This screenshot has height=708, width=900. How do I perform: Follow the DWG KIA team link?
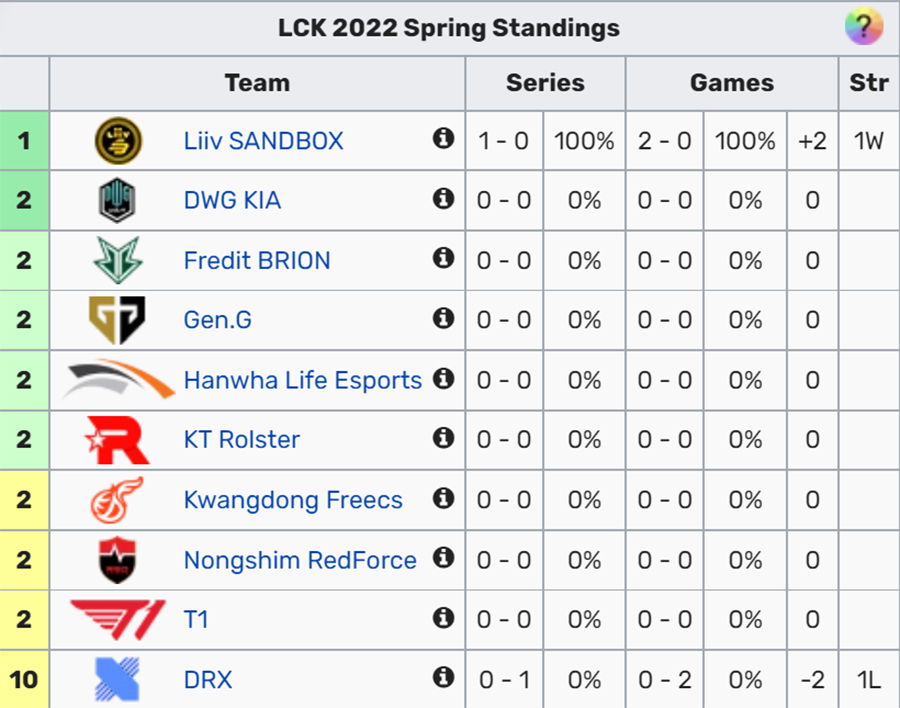click(232, 200)
